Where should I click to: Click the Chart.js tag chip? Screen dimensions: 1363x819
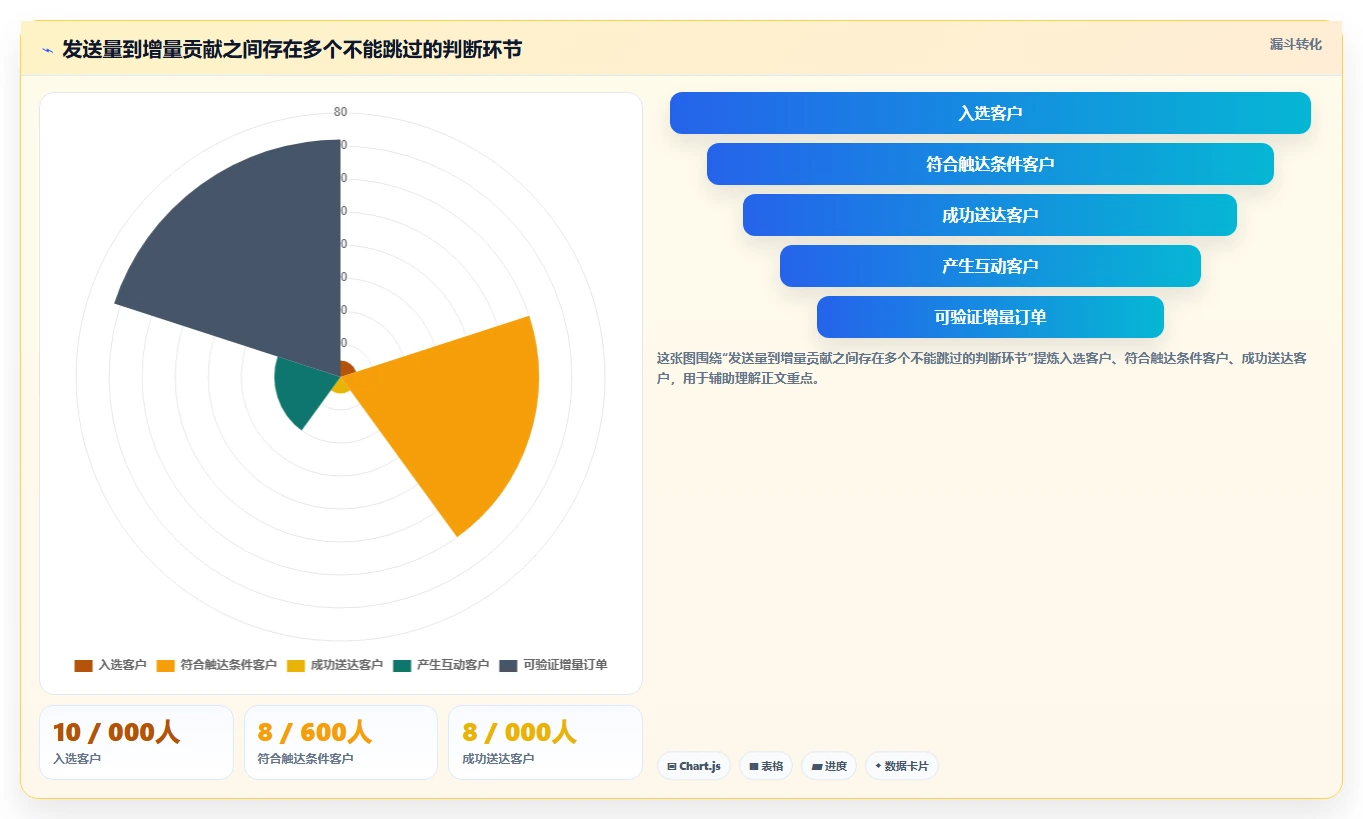[694, 766]
